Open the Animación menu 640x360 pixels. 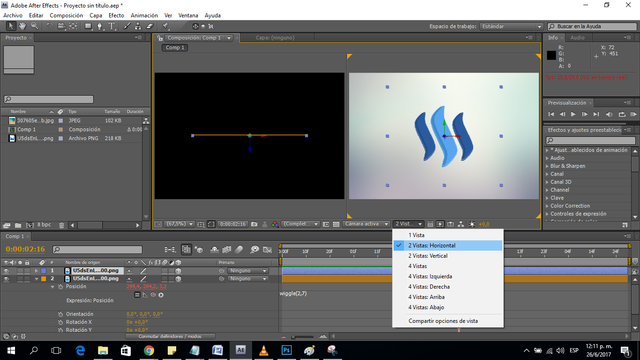[144, 16]
